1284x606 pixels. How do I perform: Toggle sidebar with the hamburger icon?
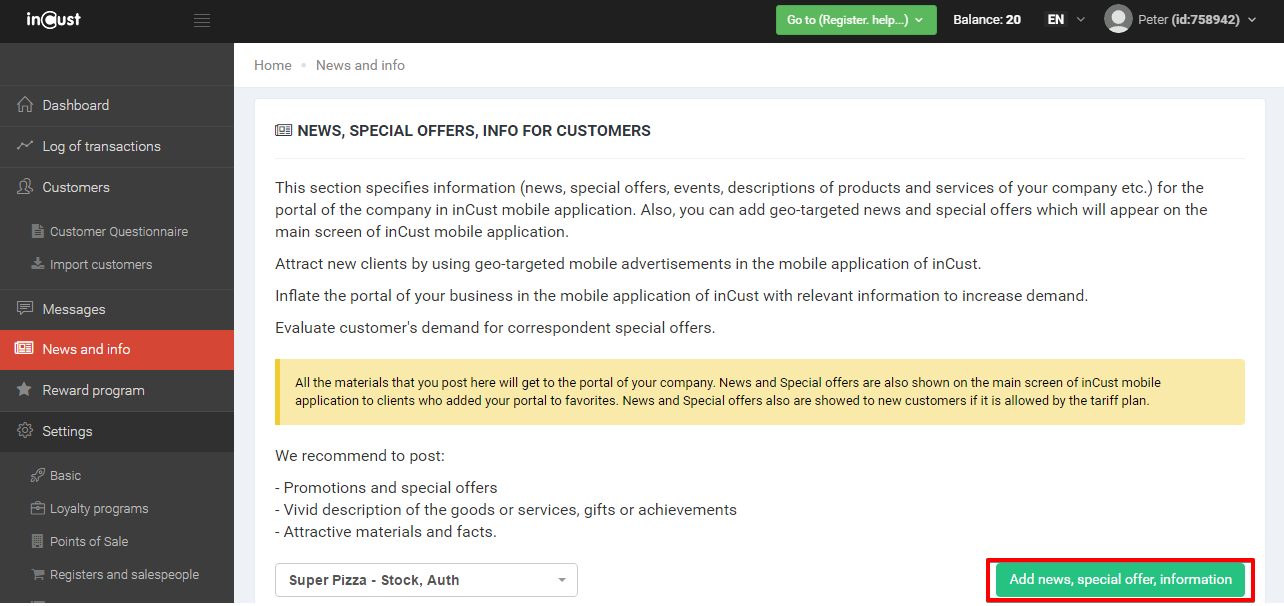[202, 20]
